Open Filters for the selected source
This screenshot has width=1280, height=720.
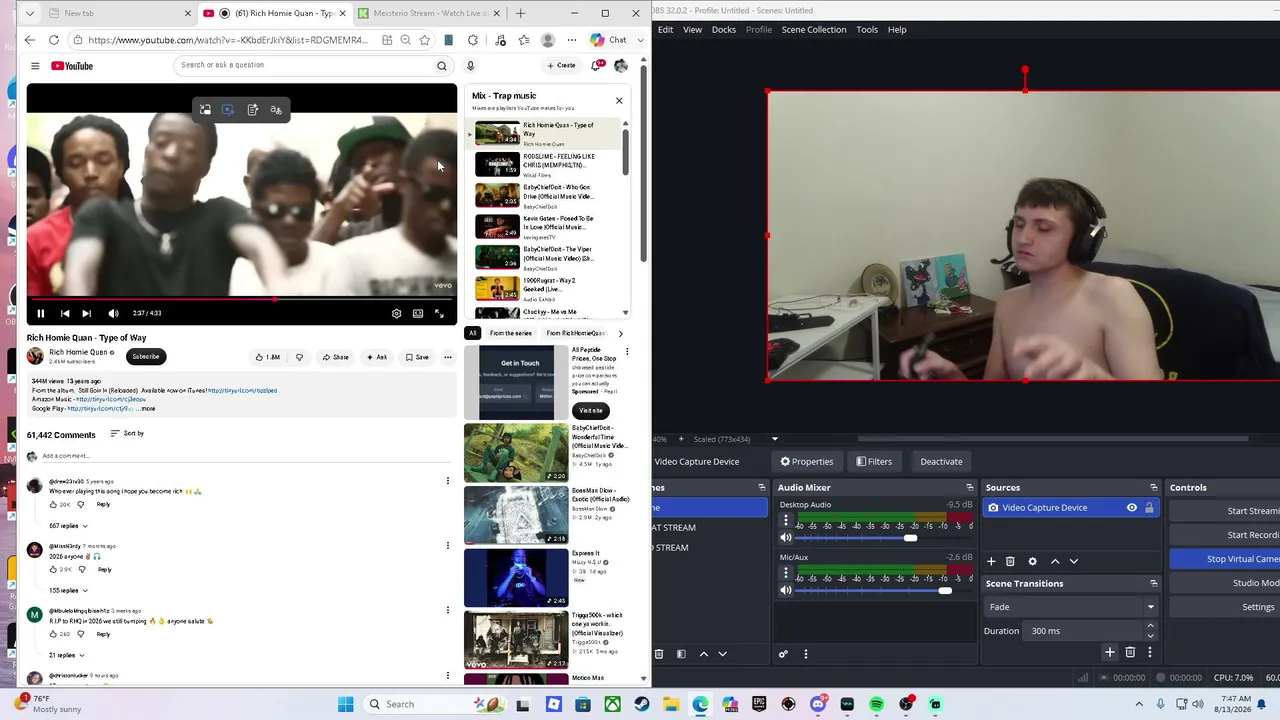point(874,461)
